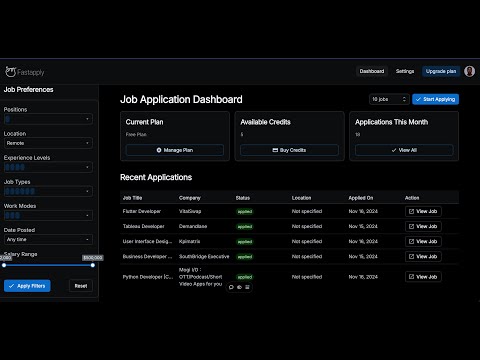
Task: Open the Location dropdown showing Remote
Action: (x=48, y=143)
